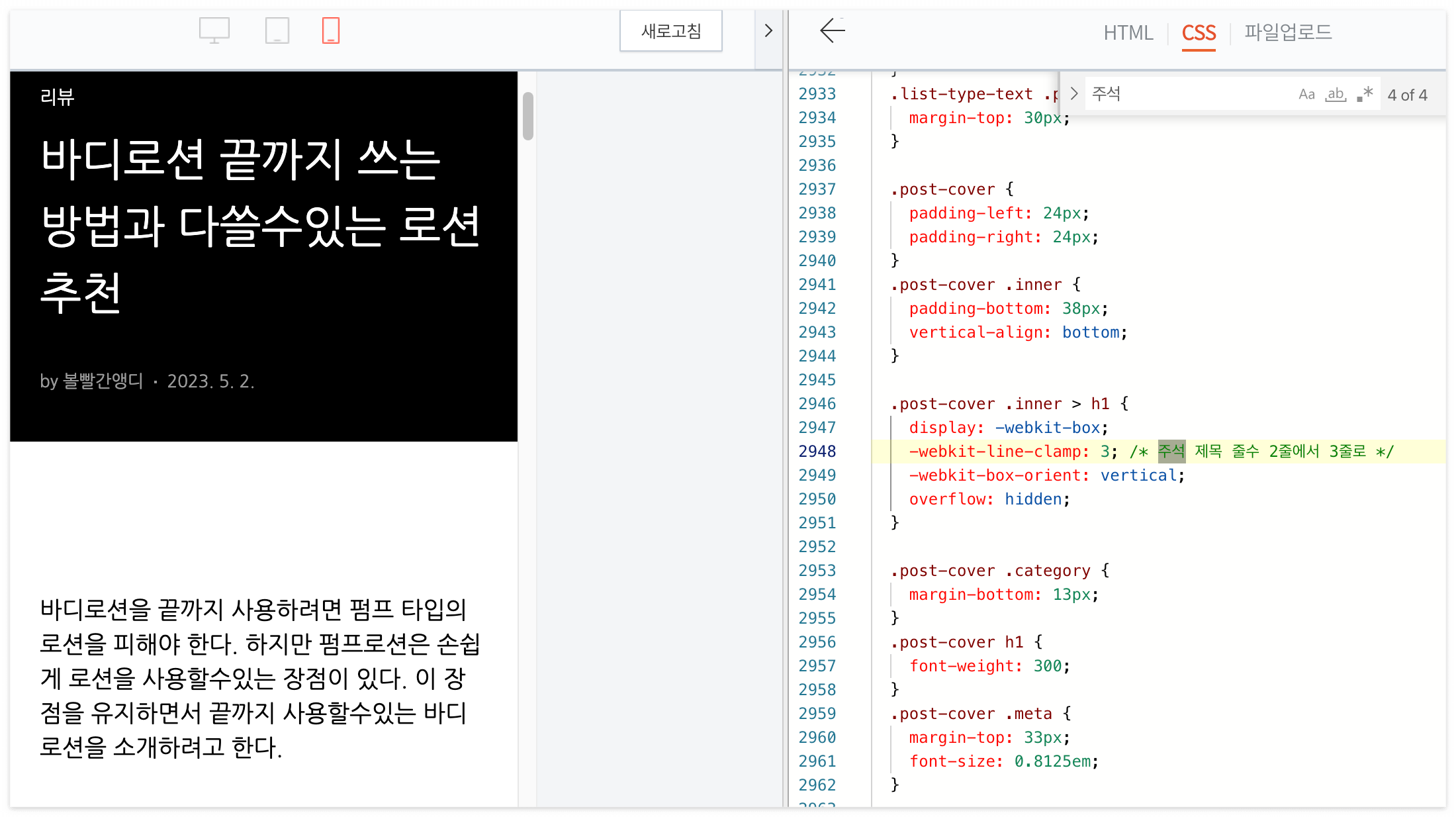Click the search input containing 주석
This screenshot has width=1456, height=817.
[x=1188, y=94]
